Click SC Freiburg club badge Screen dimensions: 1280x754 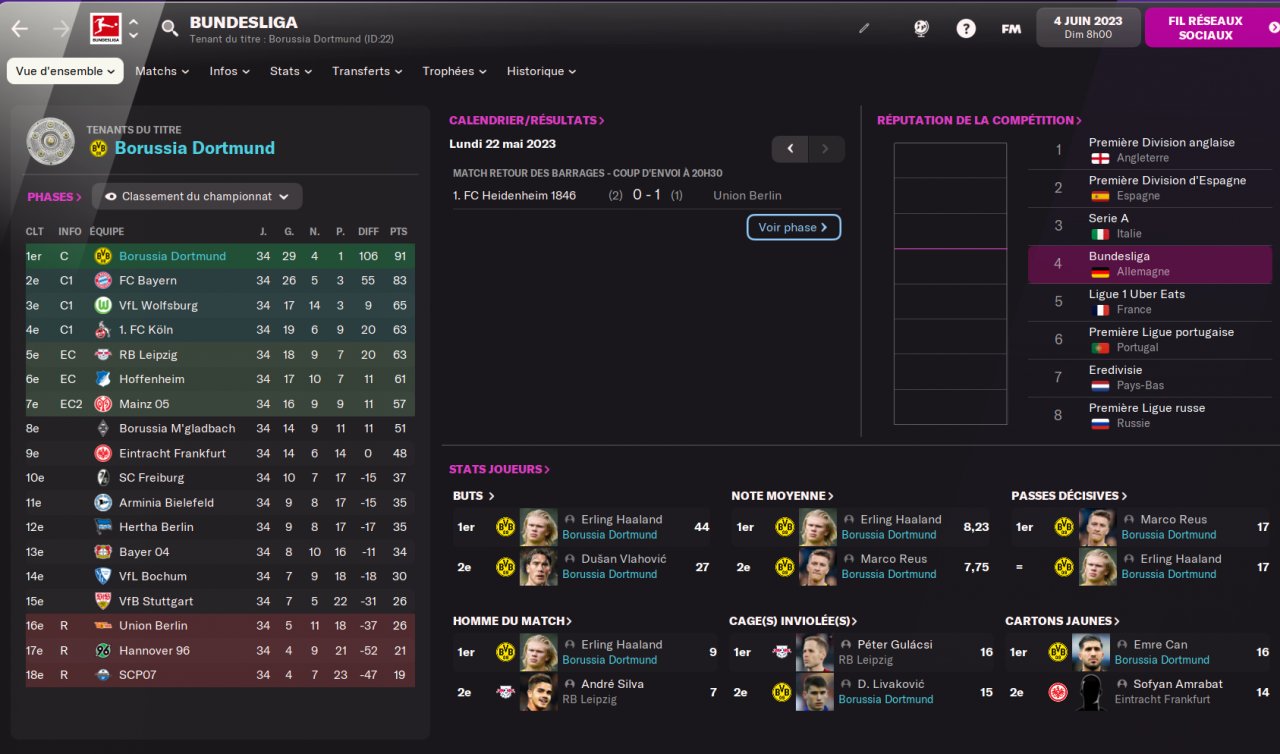pos(102,478)
